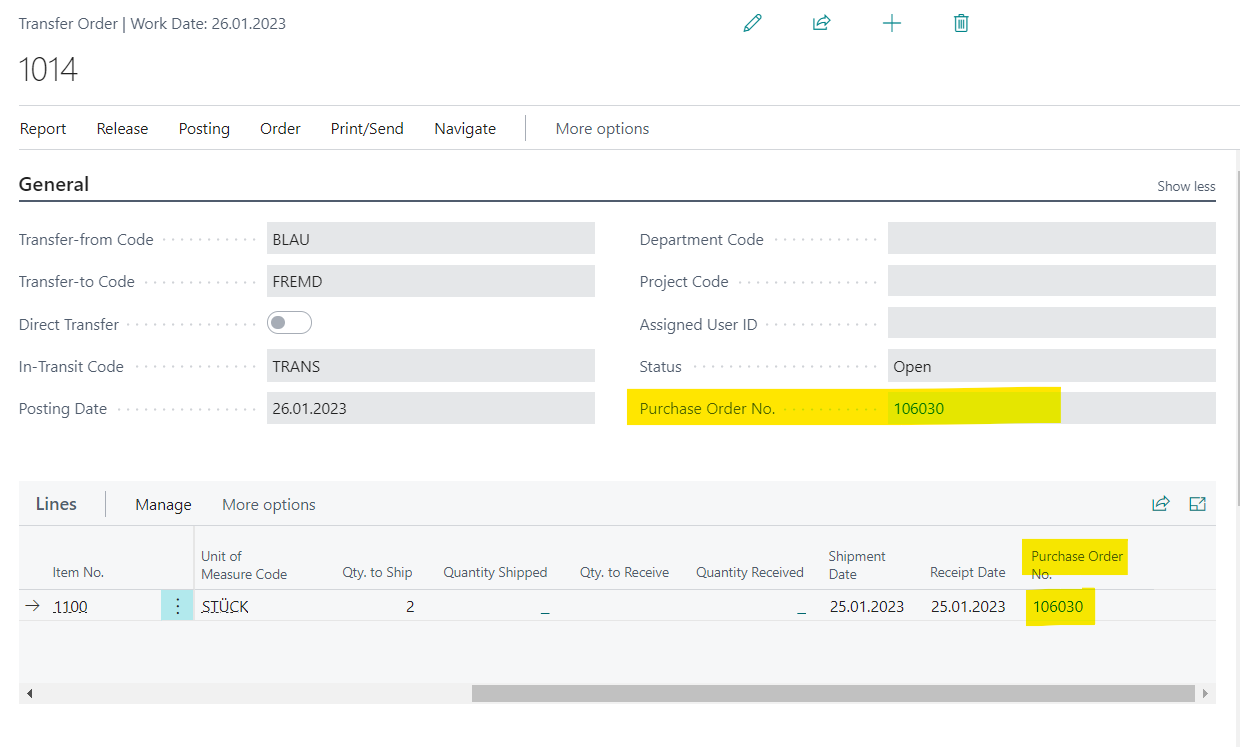Click the right scroll arrow of lines grid
The width and height of the screenshot is (1240, 747).
pyautogui.click(x=1205, y=693)
